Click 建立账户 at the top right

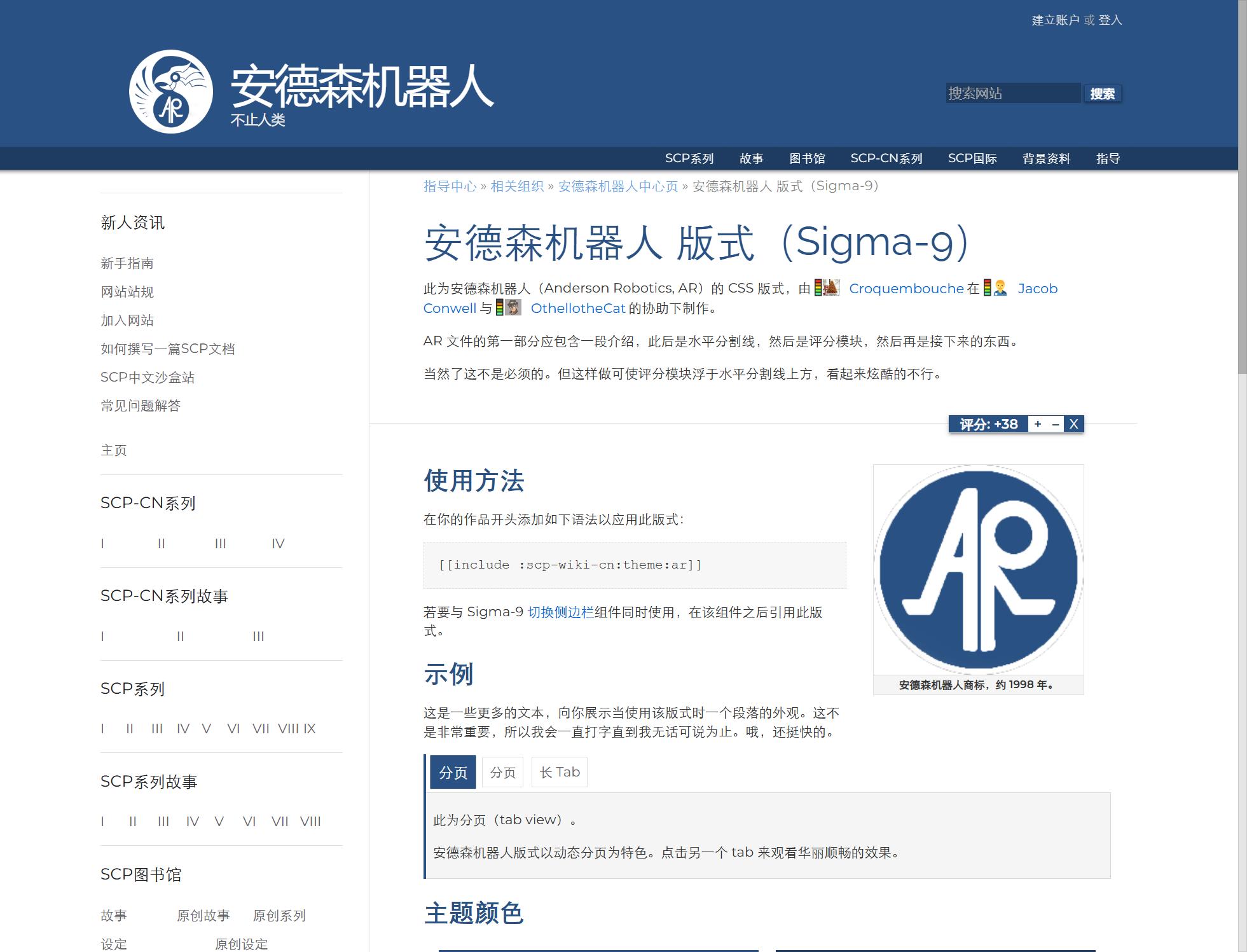pyautogui.click(x=1055, y=20)
